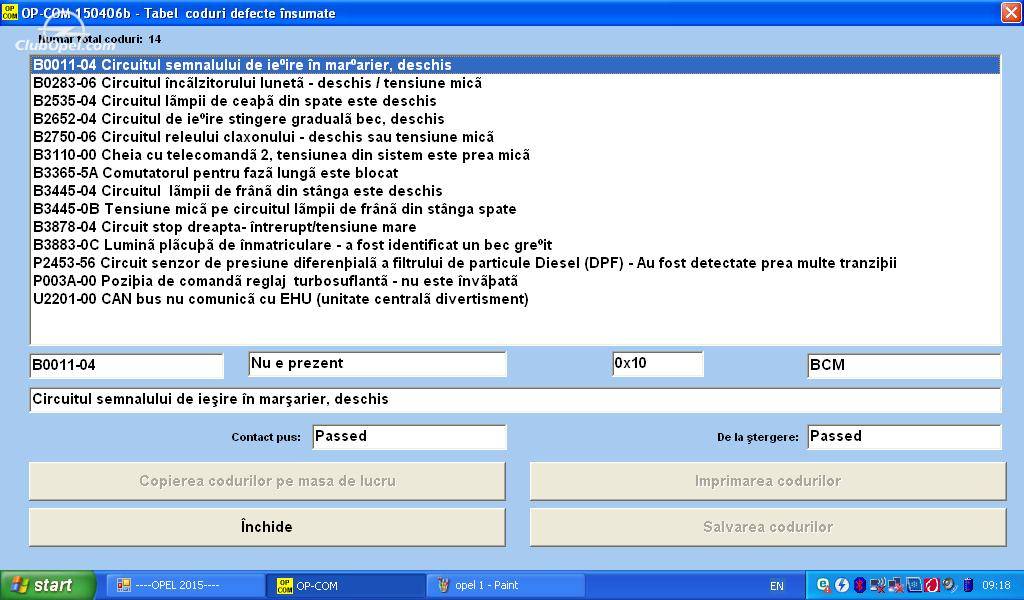Select the P2453-56 DPF sensor row
The height and width of the screenshot is (600, 1024).
(515, 263)
